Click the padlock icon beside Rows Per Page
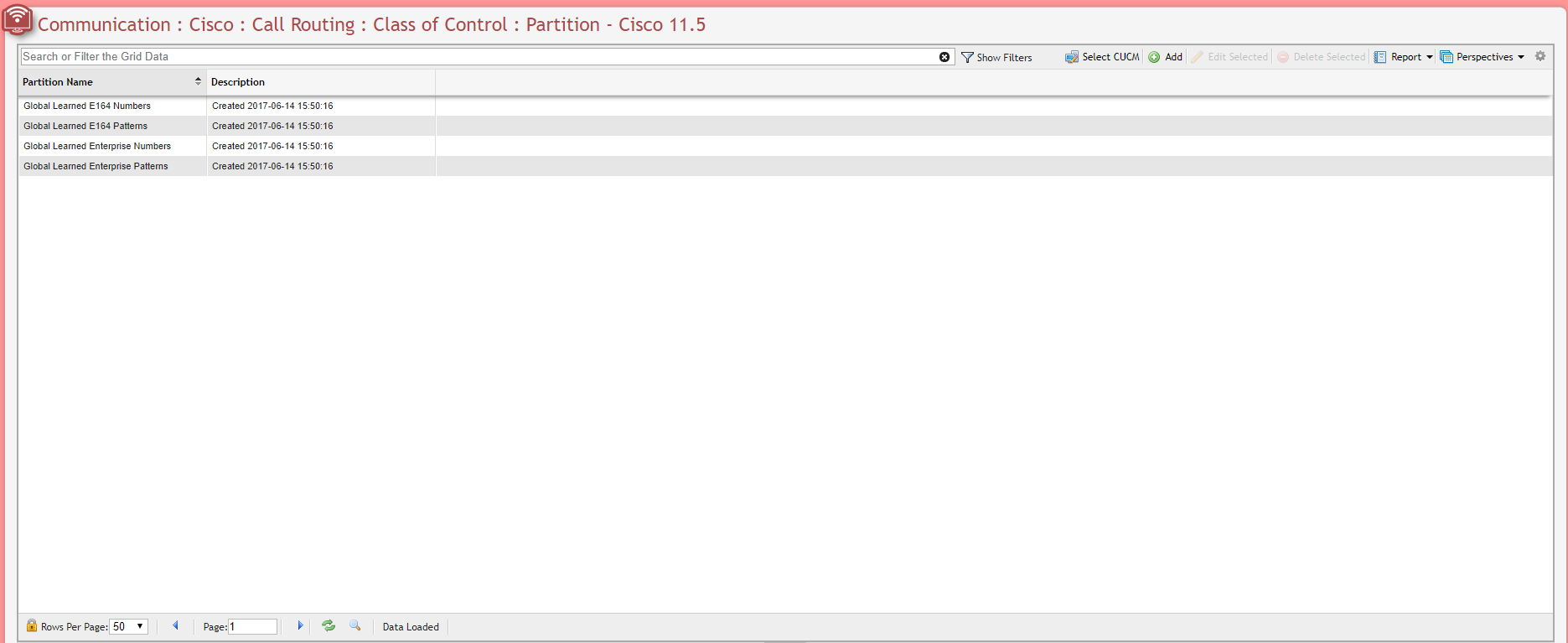The width and height of the screenshot is (1568, 643). click(x=32, y=625)
